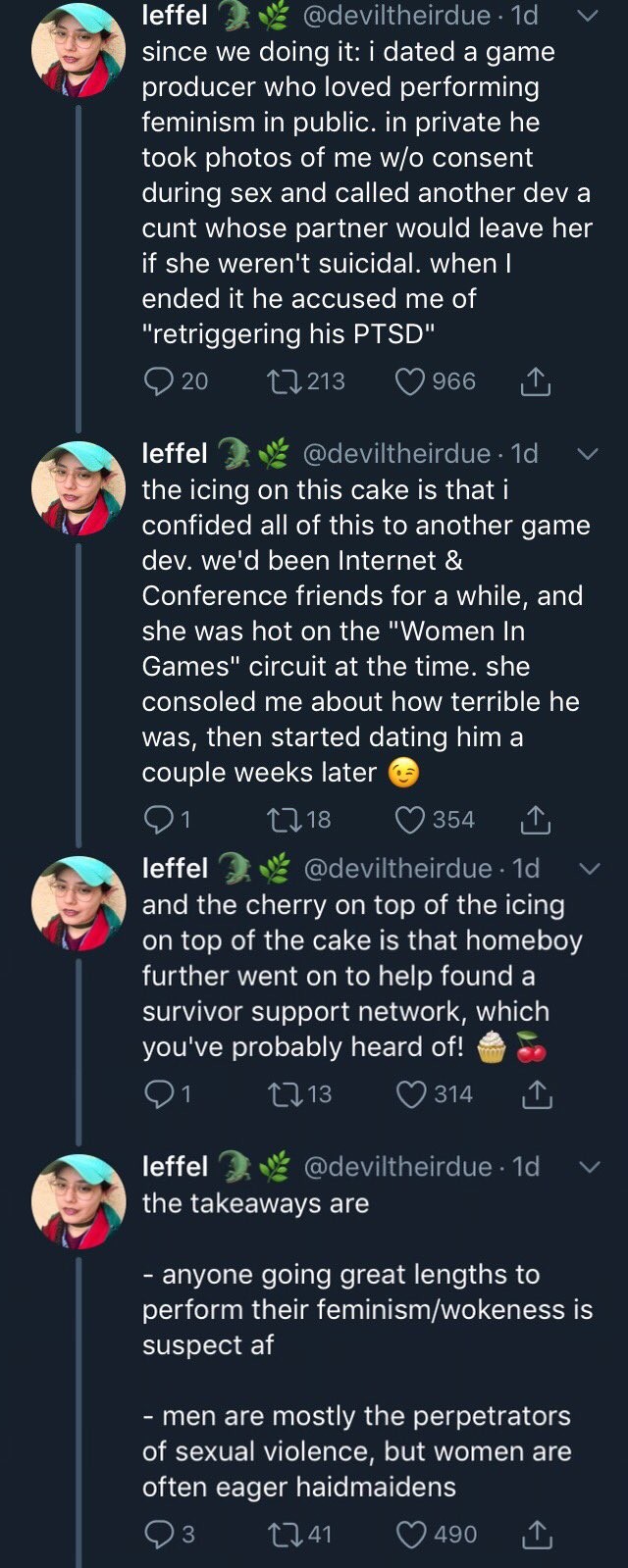Reply to the 'takeaways' tweet
The image size is (628, 1568).
coord(158,1534)
